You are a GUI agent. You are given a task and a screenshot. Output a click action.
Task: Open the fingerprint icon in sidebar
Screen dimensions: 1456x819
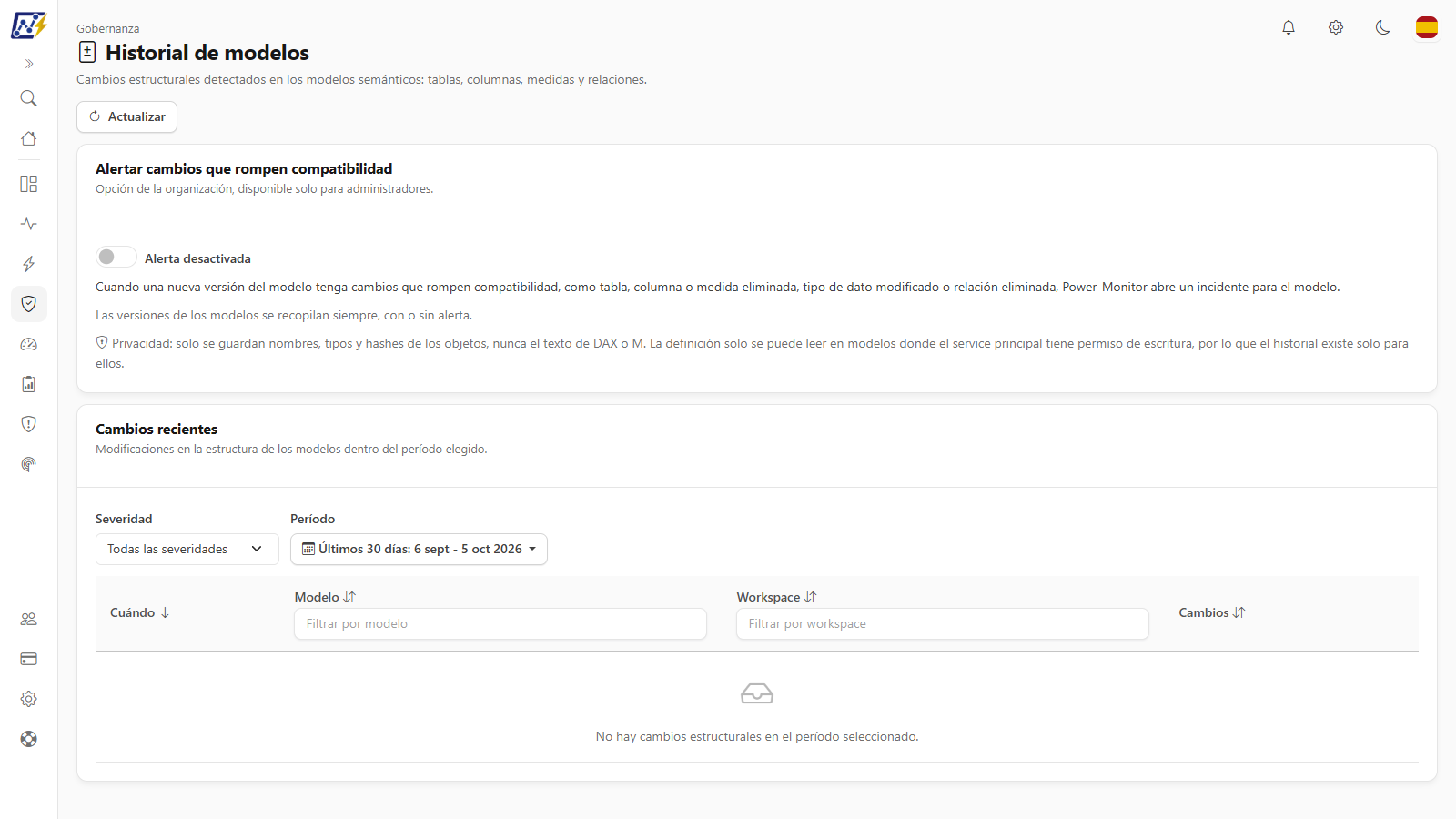(x=29, y=464)
